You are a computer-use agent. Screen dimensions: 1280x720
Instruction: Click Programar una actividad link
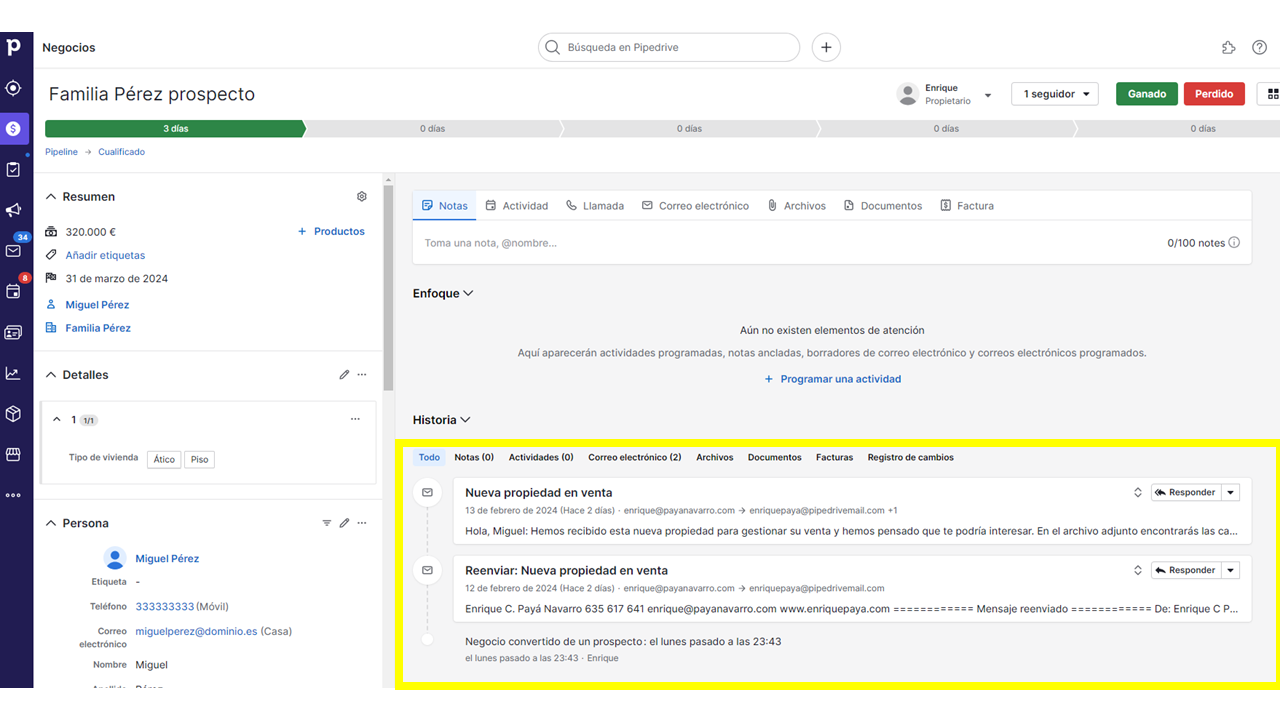click(832, 379)
